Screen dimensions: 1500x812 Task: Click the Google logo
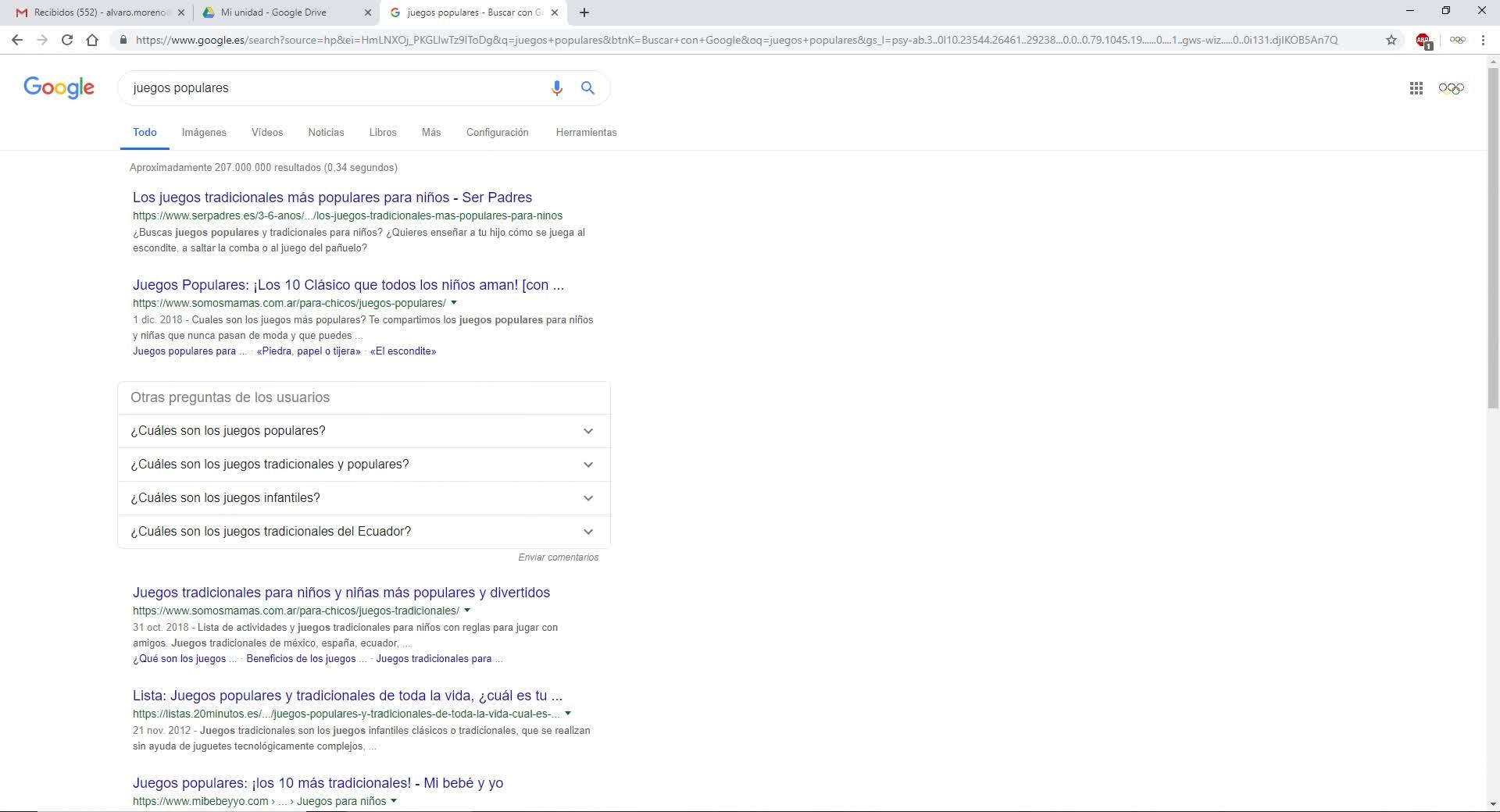(x=59, y=87)
